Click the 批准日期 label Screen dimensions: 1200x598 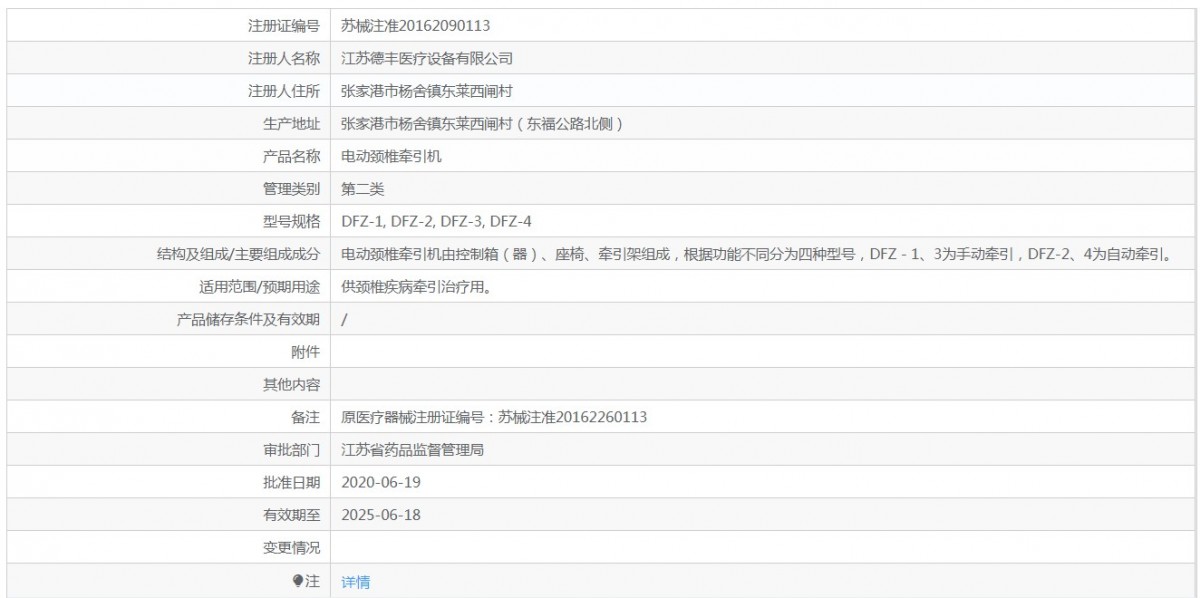click(291, 482)
